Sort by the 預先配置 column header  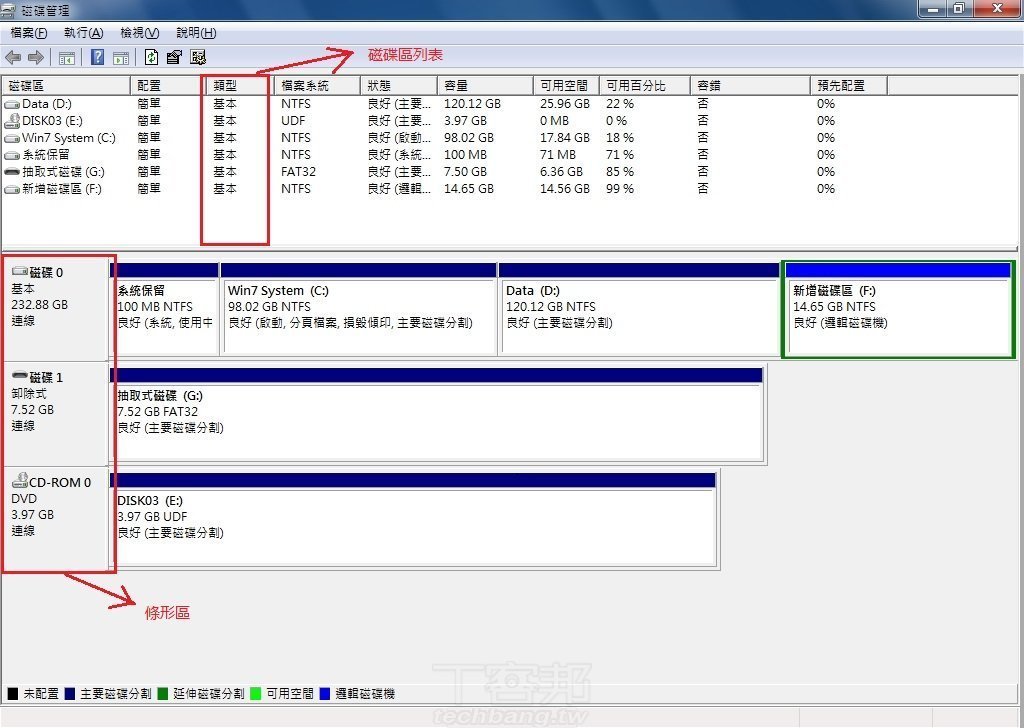click(x=849, y=86)
